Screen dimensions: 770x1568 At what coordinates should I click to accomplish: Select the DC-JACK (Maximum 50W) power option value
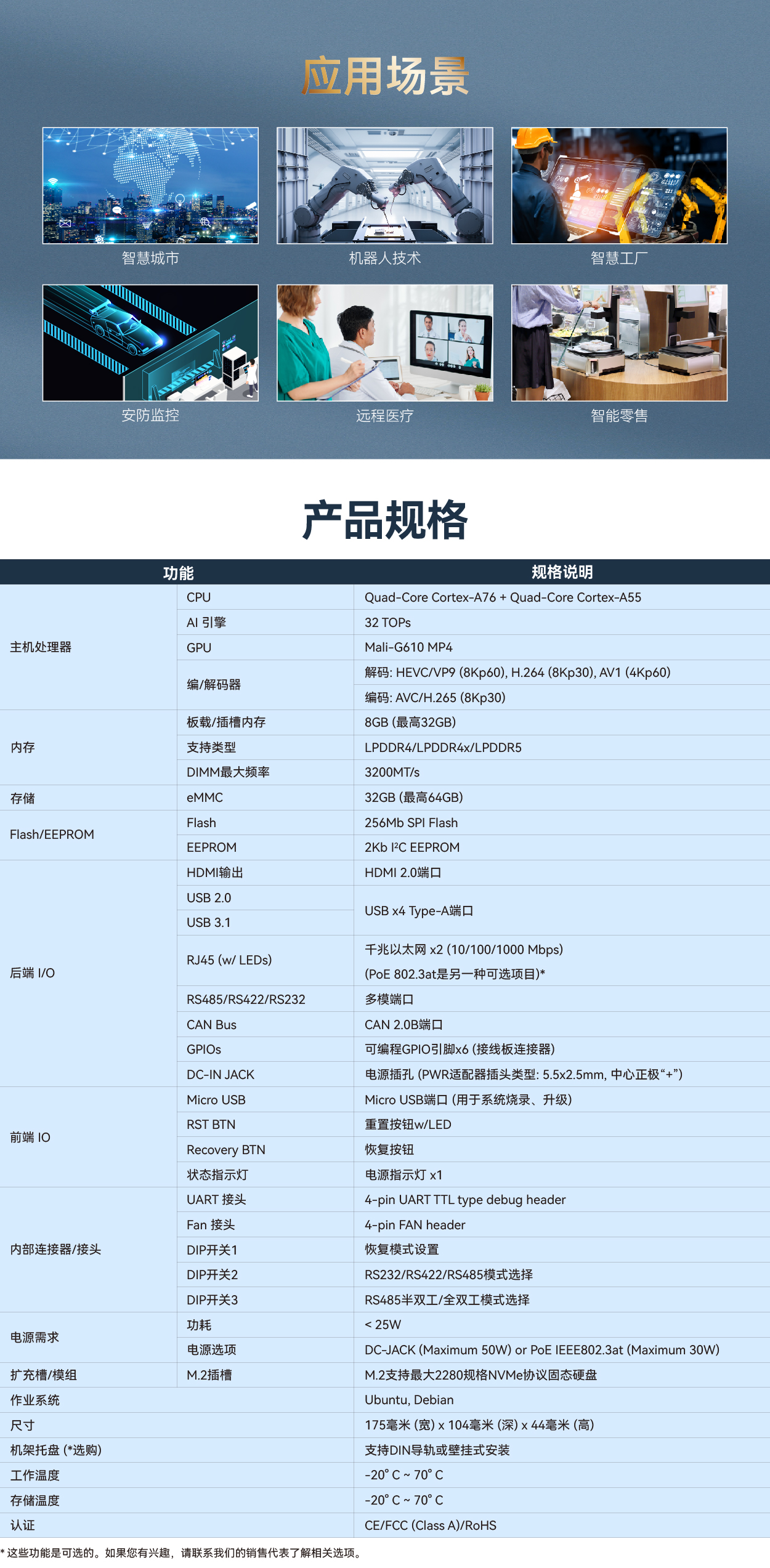coord(542,1350)
